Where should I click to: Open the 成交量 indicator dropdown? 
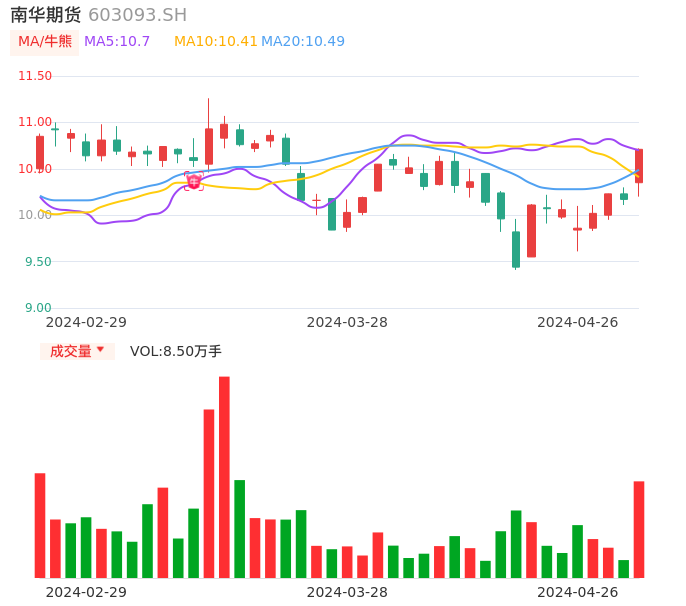coord(77,351)
